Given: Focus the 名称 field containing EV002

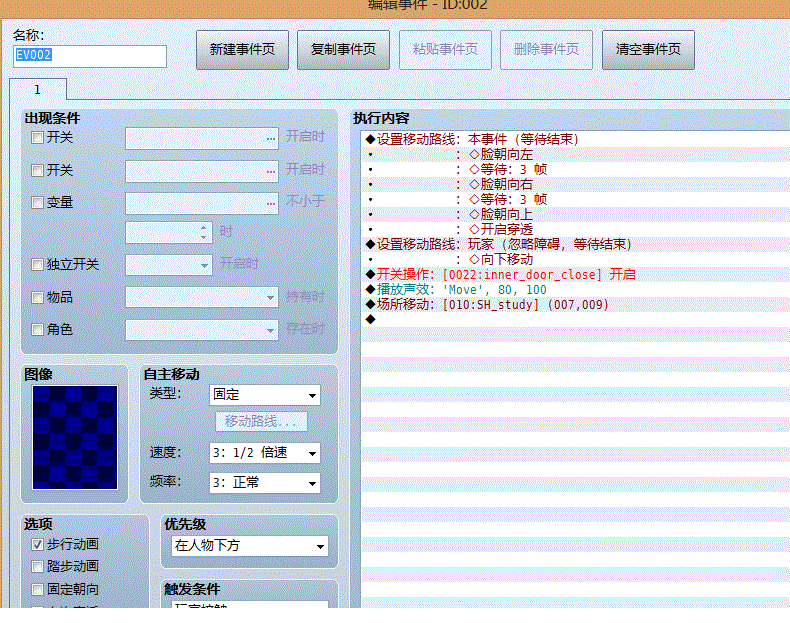Looking at the screenshot, I should [90, 56].
